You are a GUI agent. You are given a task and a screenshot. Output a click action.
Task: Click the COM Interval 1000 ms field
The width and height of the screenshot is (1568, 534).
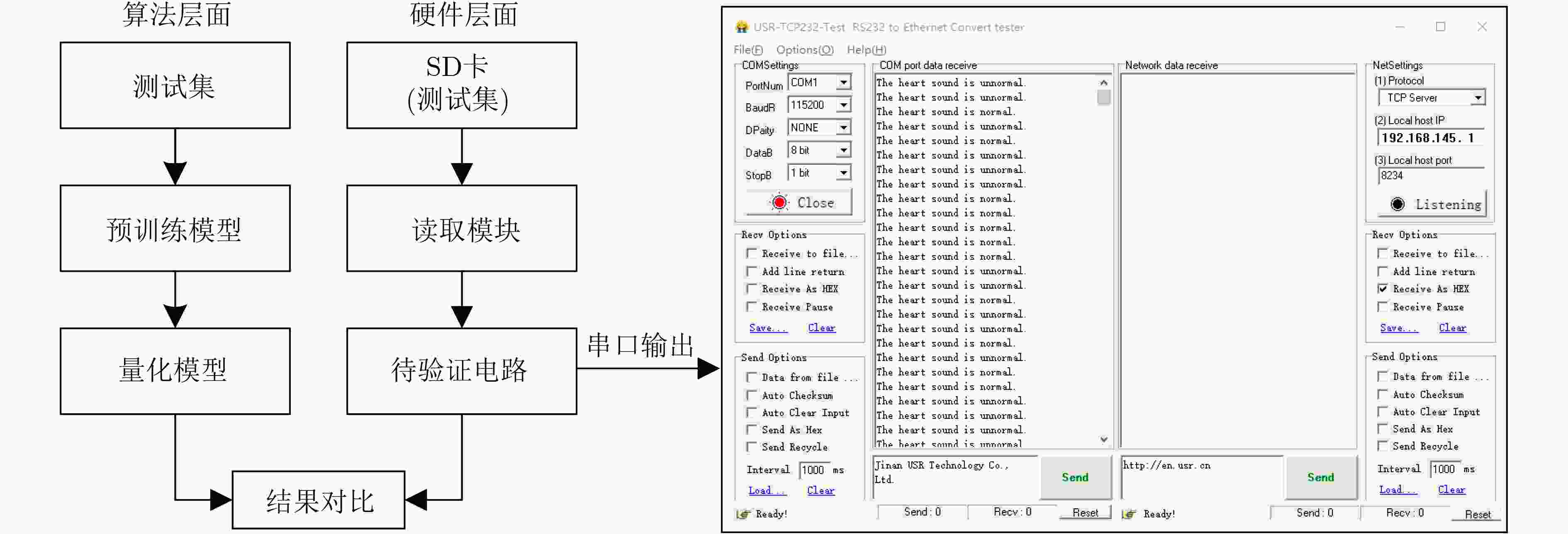point(814,470)
